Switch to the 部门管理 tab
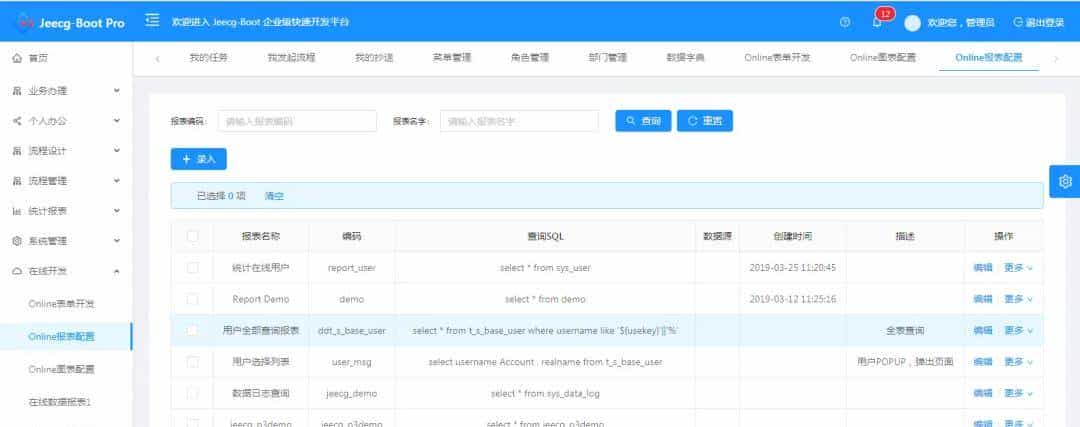This screenshot has height=427, width=1080. (608, 58)
